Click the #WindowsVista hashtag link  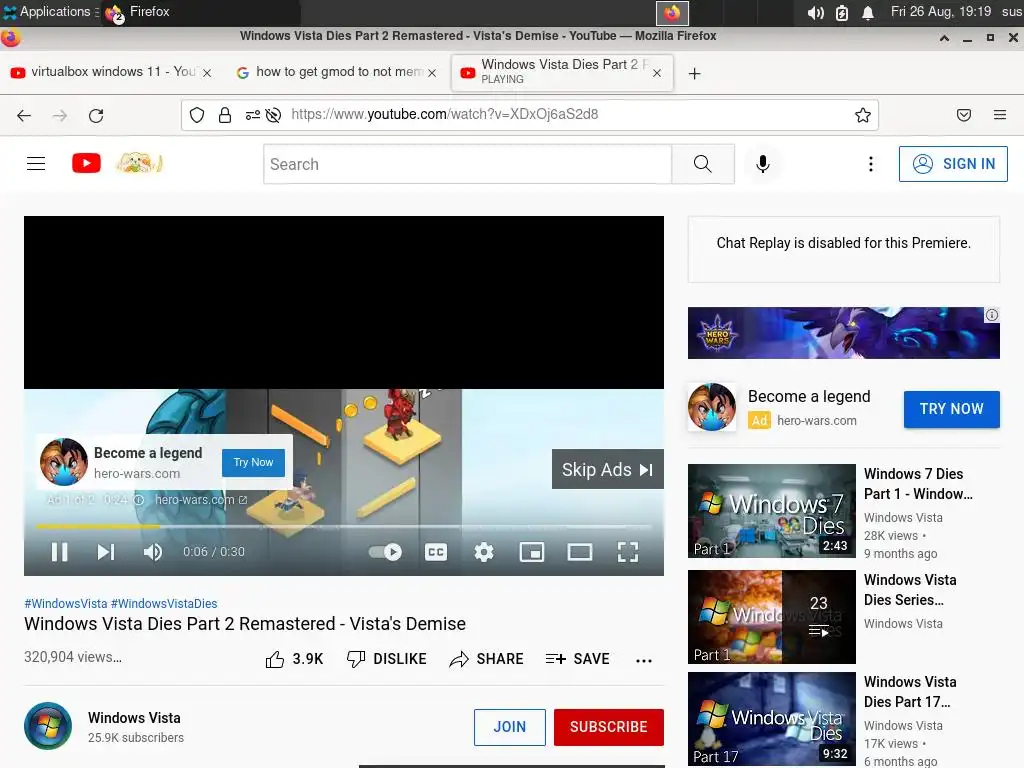pos(66,603)
